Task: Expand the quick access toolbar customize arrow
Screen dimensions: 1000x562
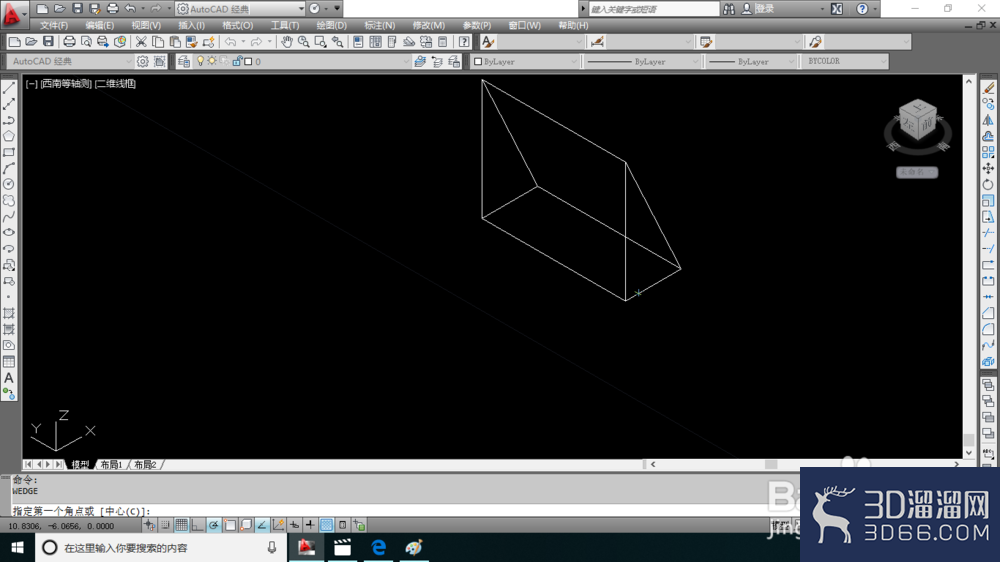Action: coord(337,9)
